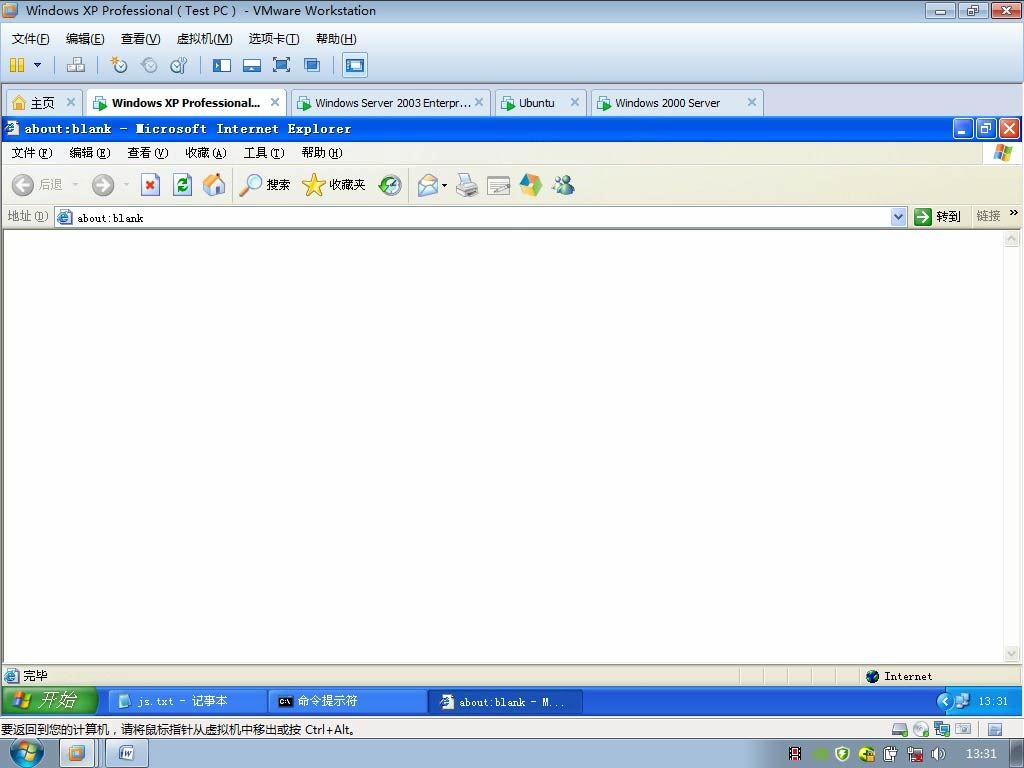Image resolution: width=1024 pixels, height=768 pixels.
Task: Open the XP 开始 start button
Action: coord(50,701)
